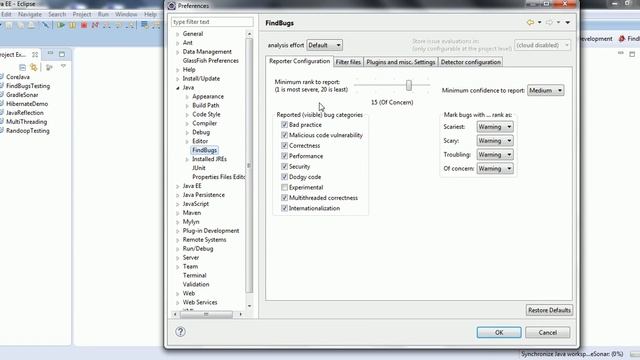Open the Troubling rank dropdown
The height and width of the screenshot is (360, 640).
pyautogui.click(x=495, y=155)
